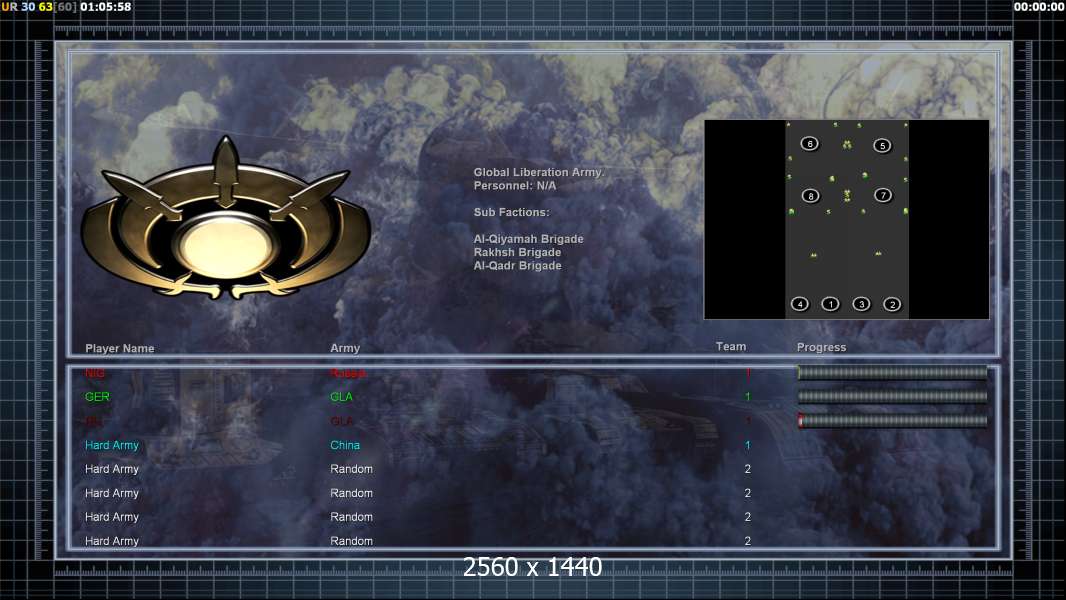This screenshot has height=600, width=1066.
Task: Click the NIG player name
Action: click(x=94, y=373)
